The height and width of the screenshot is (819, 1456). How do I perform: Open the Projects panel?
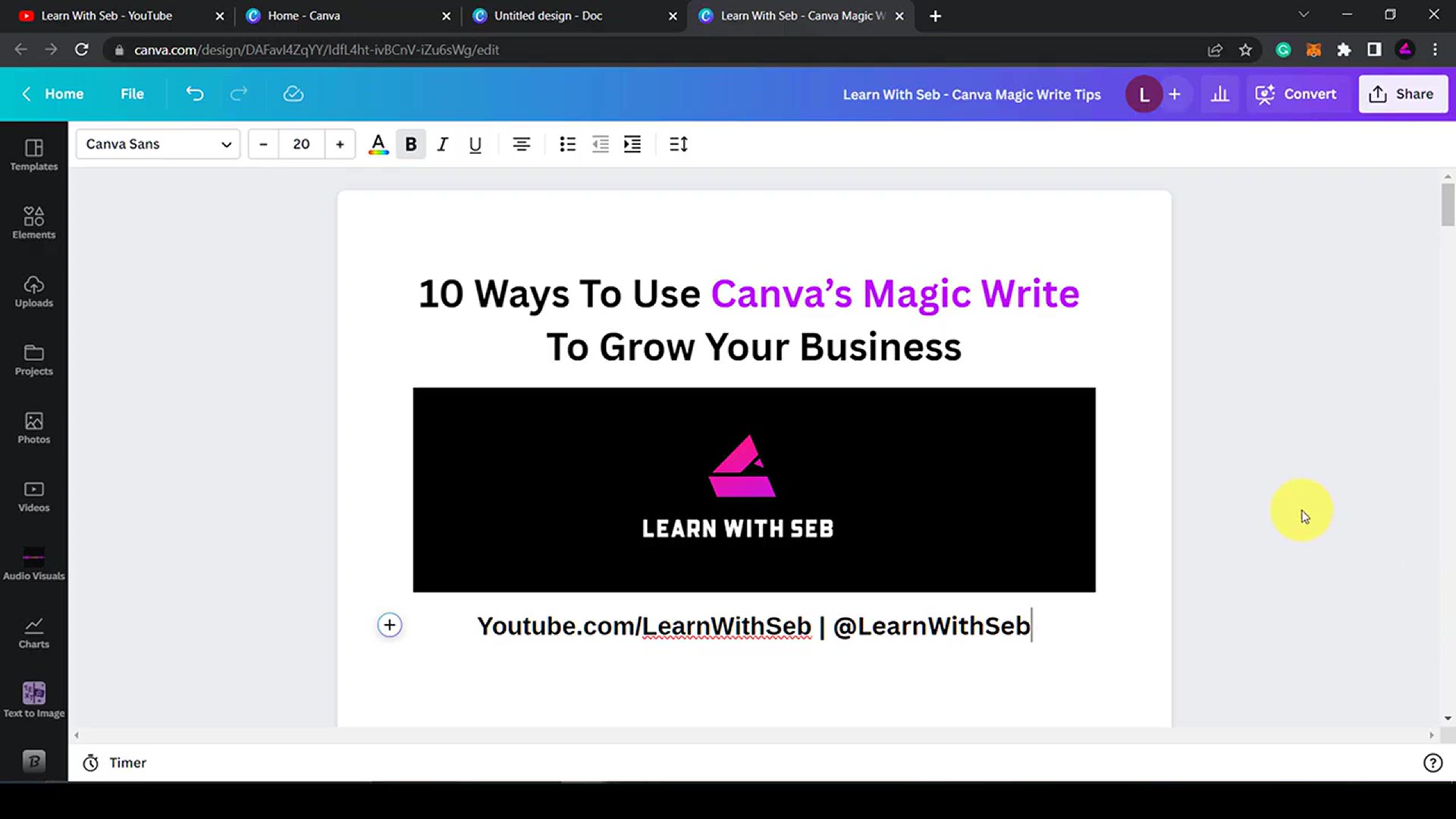click(x=33, y=359)
